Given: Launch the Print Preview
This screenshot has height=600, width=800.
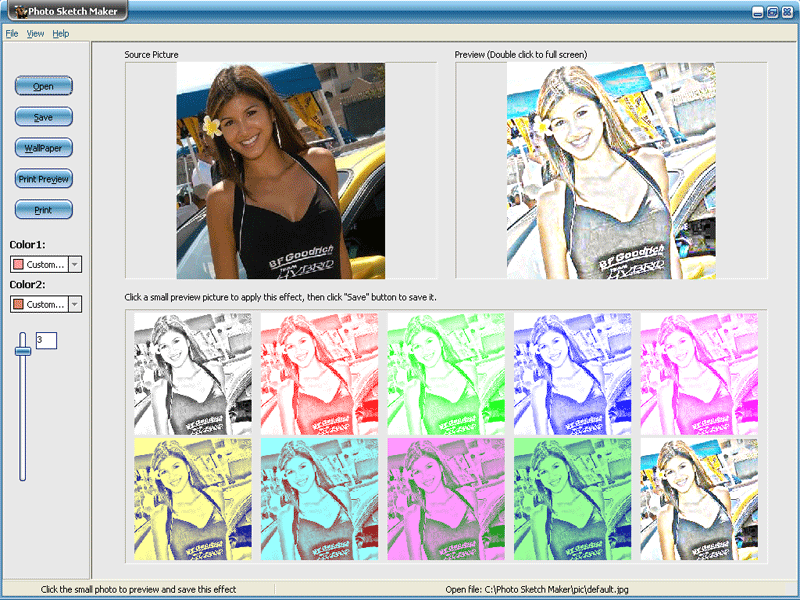Looking at the screenshot, I should pyautogui.click(x=43, y=179).
